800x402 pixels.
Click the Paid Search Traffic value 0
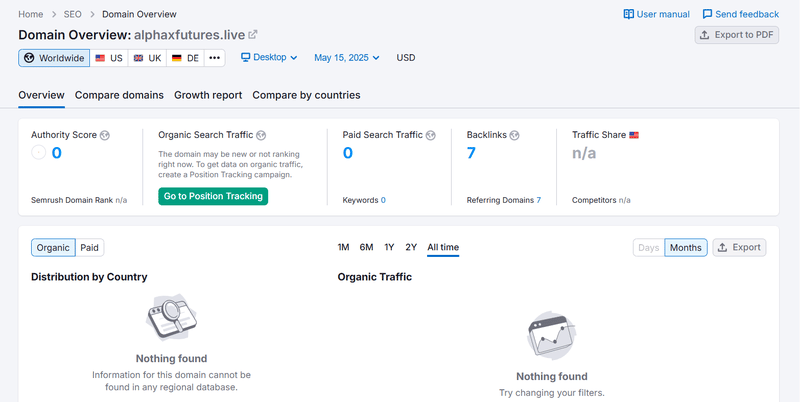click(347, 153)
